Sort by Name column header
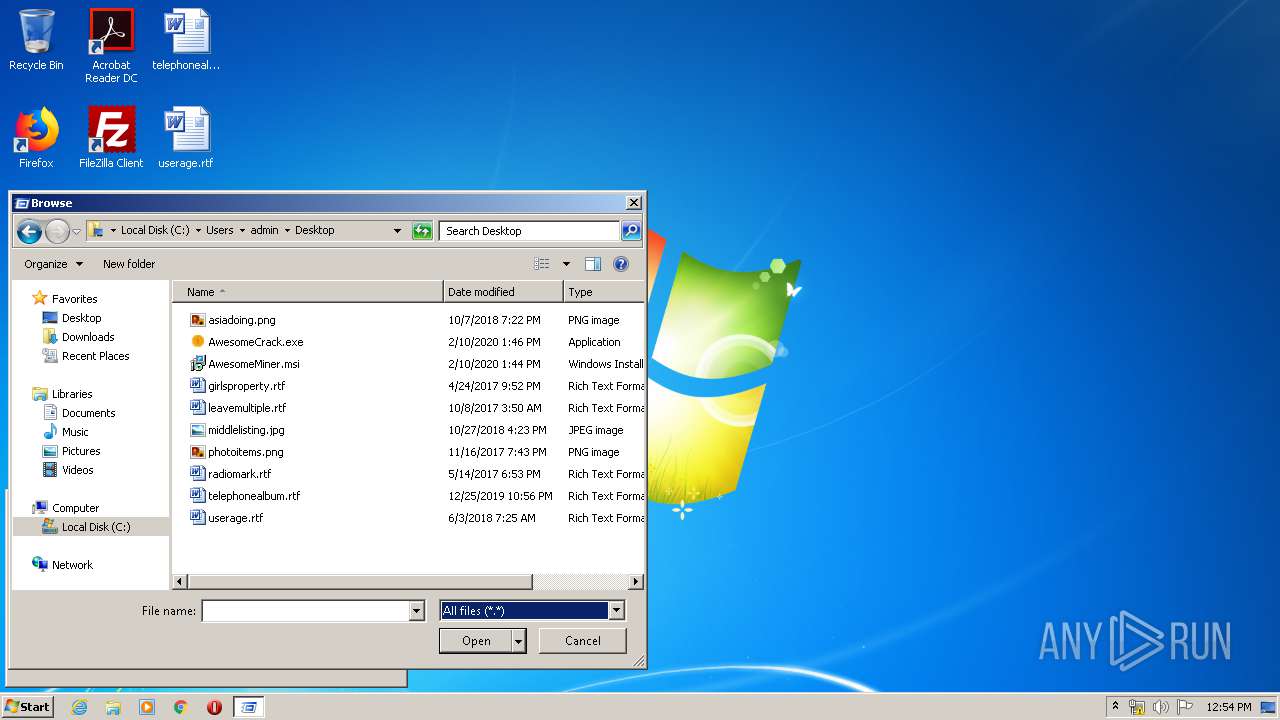Screen dimensions: 1280x720 click(308, 292)
